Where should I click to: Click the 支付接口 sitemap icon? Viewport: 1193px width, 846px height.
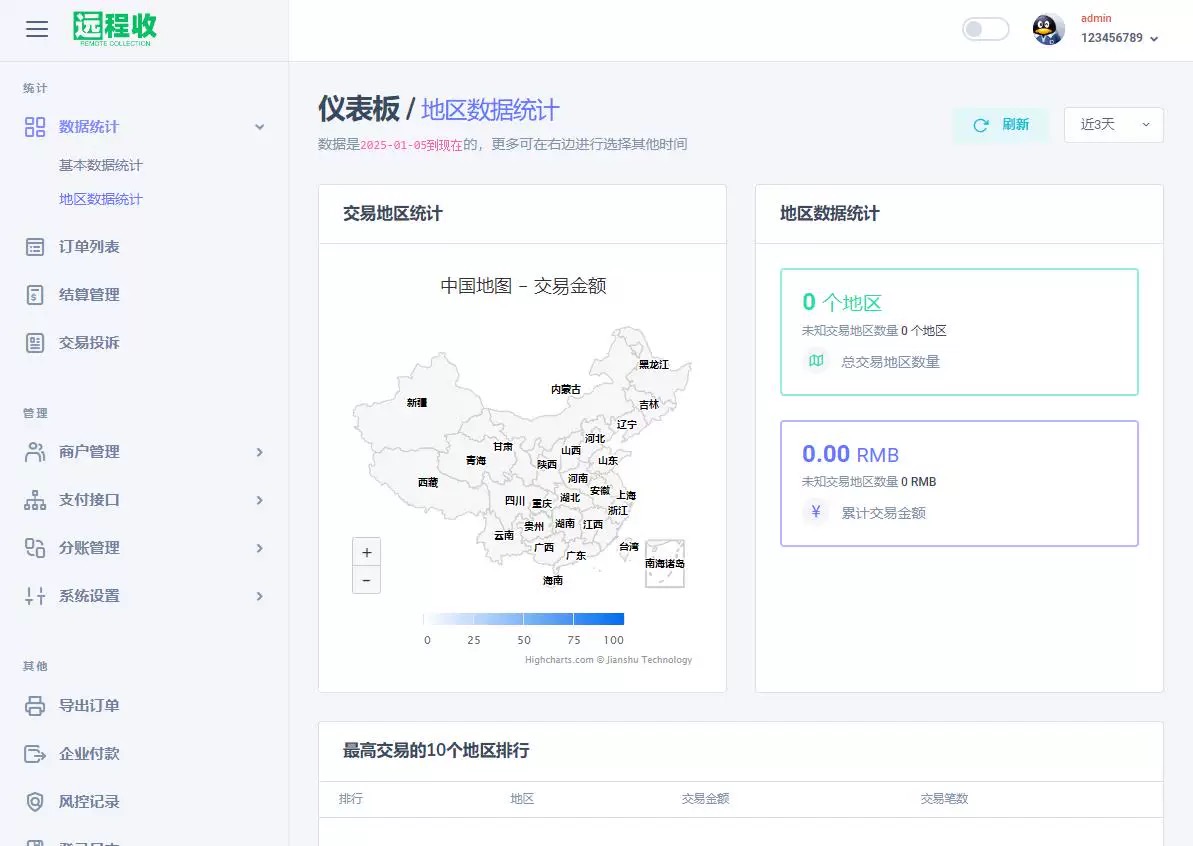pos(35,500)
